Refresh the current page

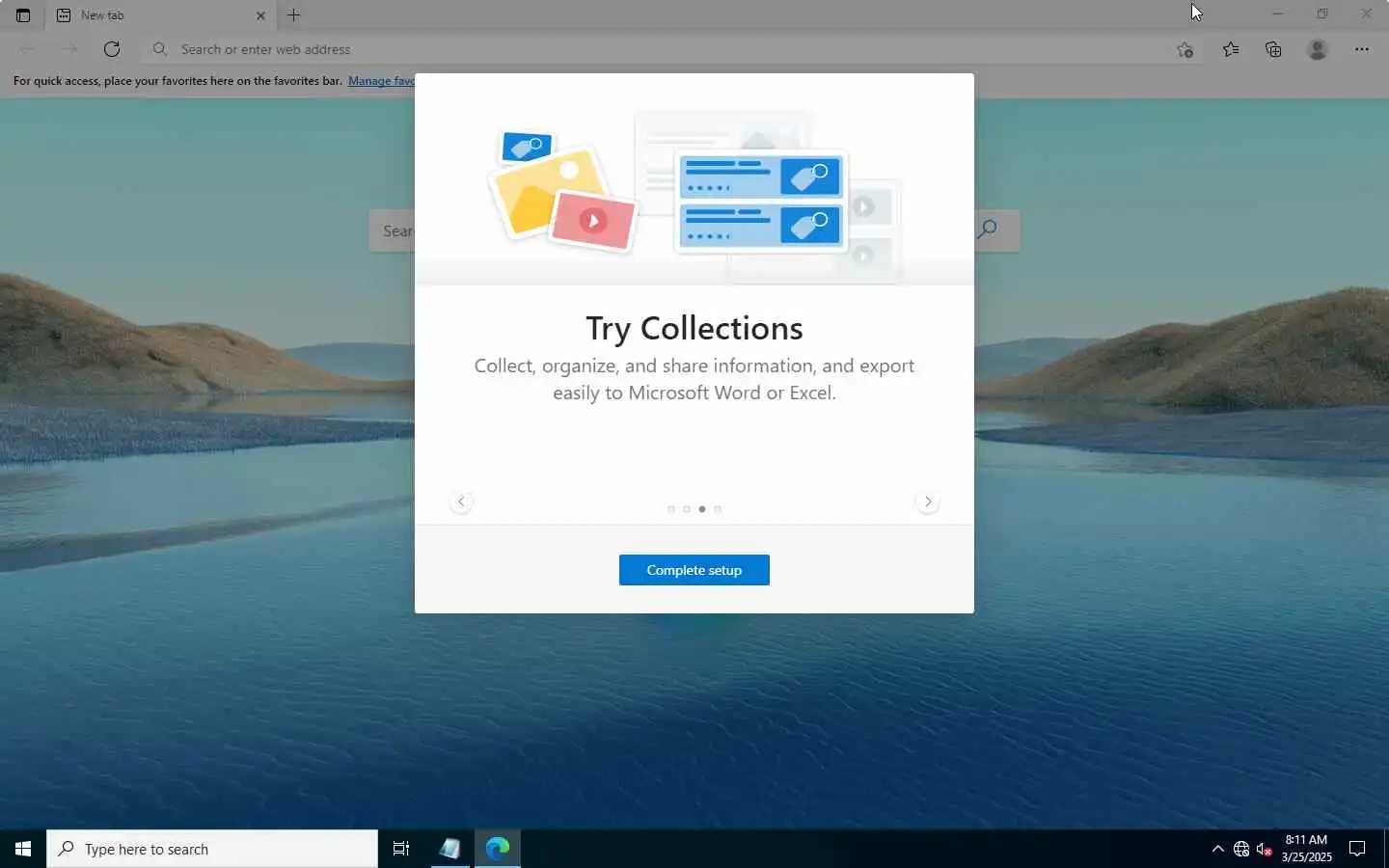(x=112, y=49)
